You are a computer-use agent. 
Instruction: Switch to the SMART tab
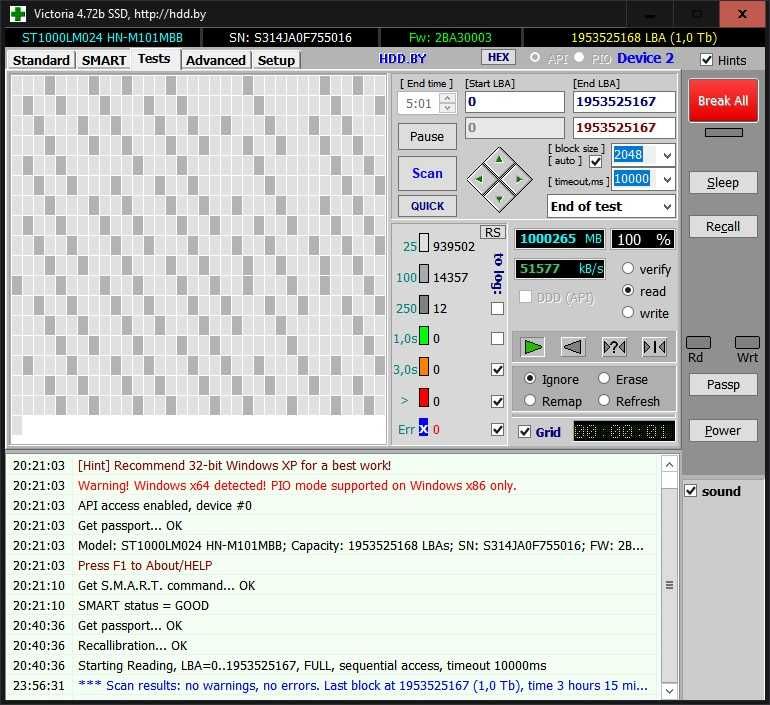104,60
